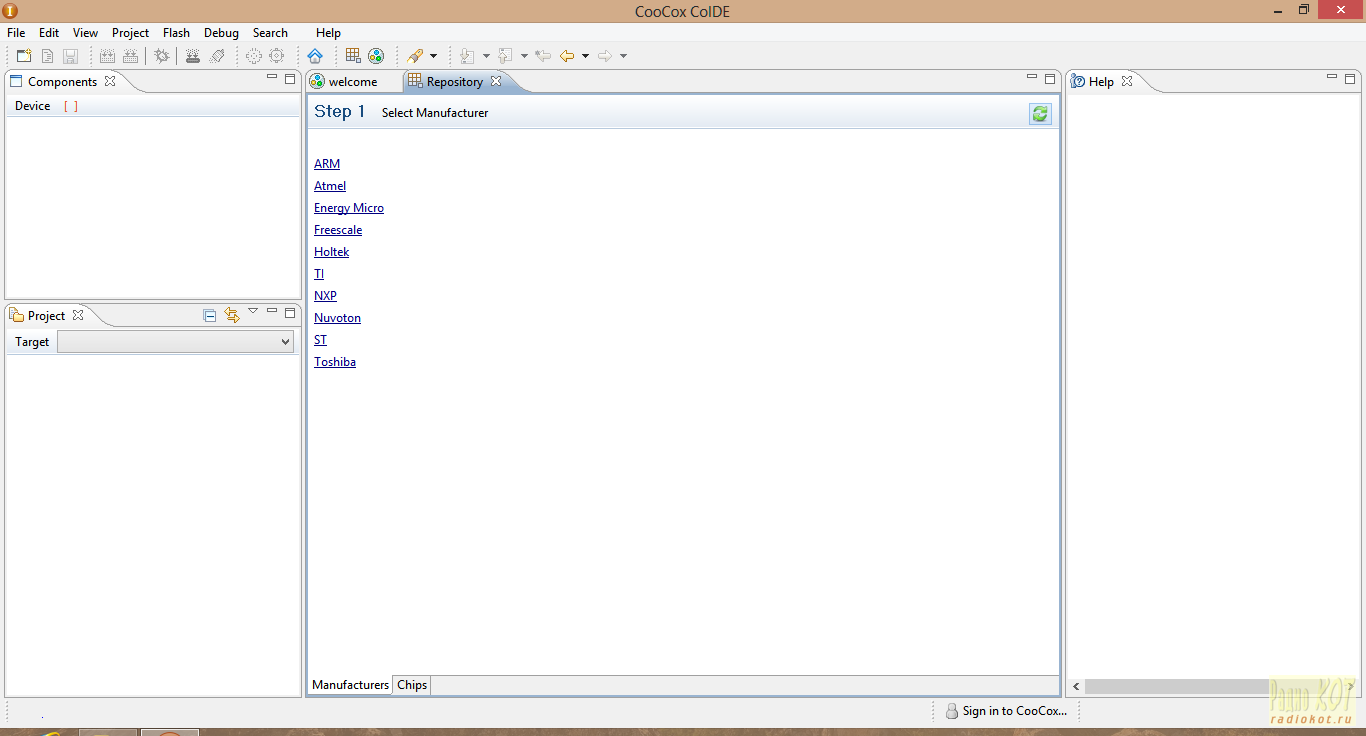Expand the dropdown arrow beside the flashlight icon
Image resolution: width=1366 pixels, height=736 pixels.
[433, 56]
